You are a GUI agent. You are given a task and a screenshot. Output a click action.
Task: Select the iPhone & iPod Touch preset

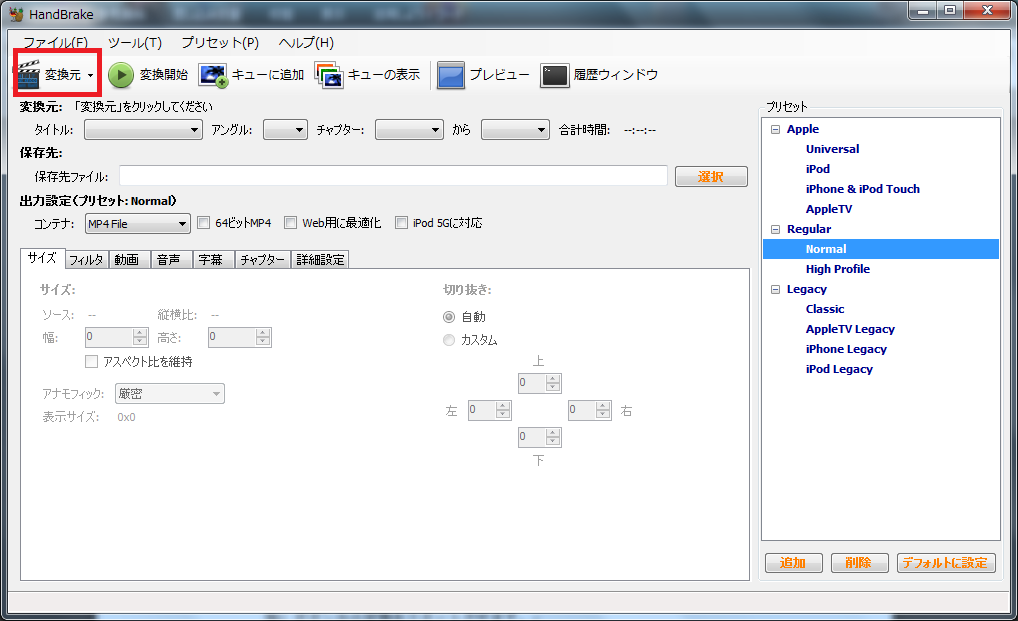[862, 189]
